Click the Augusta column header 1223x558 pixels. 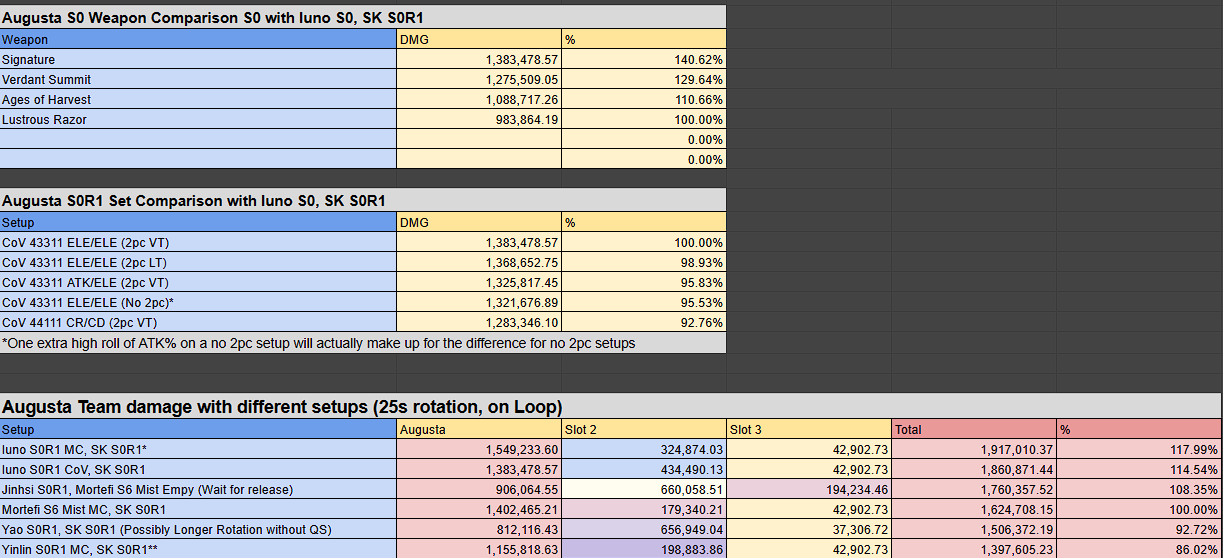click(x=479, y=430)
